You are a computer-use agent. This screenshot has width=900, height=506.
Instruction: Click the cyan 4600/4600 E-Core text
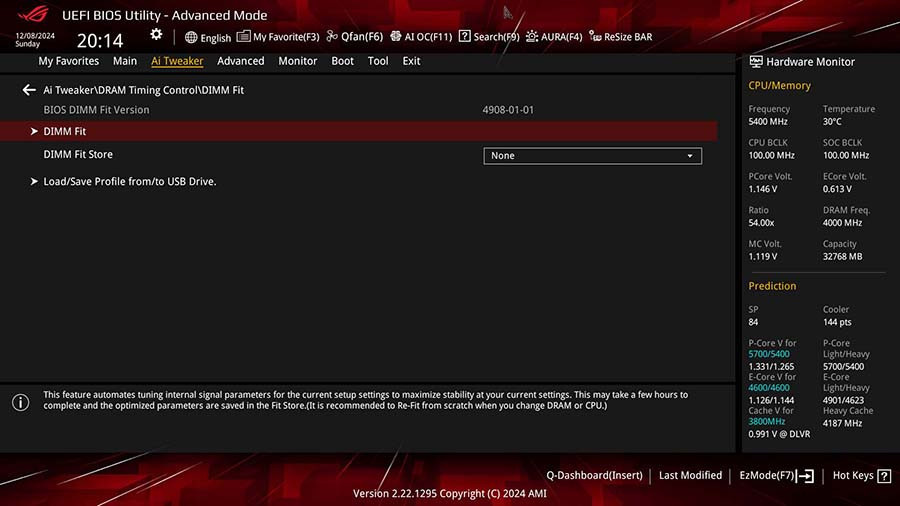[x=769, y=388]
